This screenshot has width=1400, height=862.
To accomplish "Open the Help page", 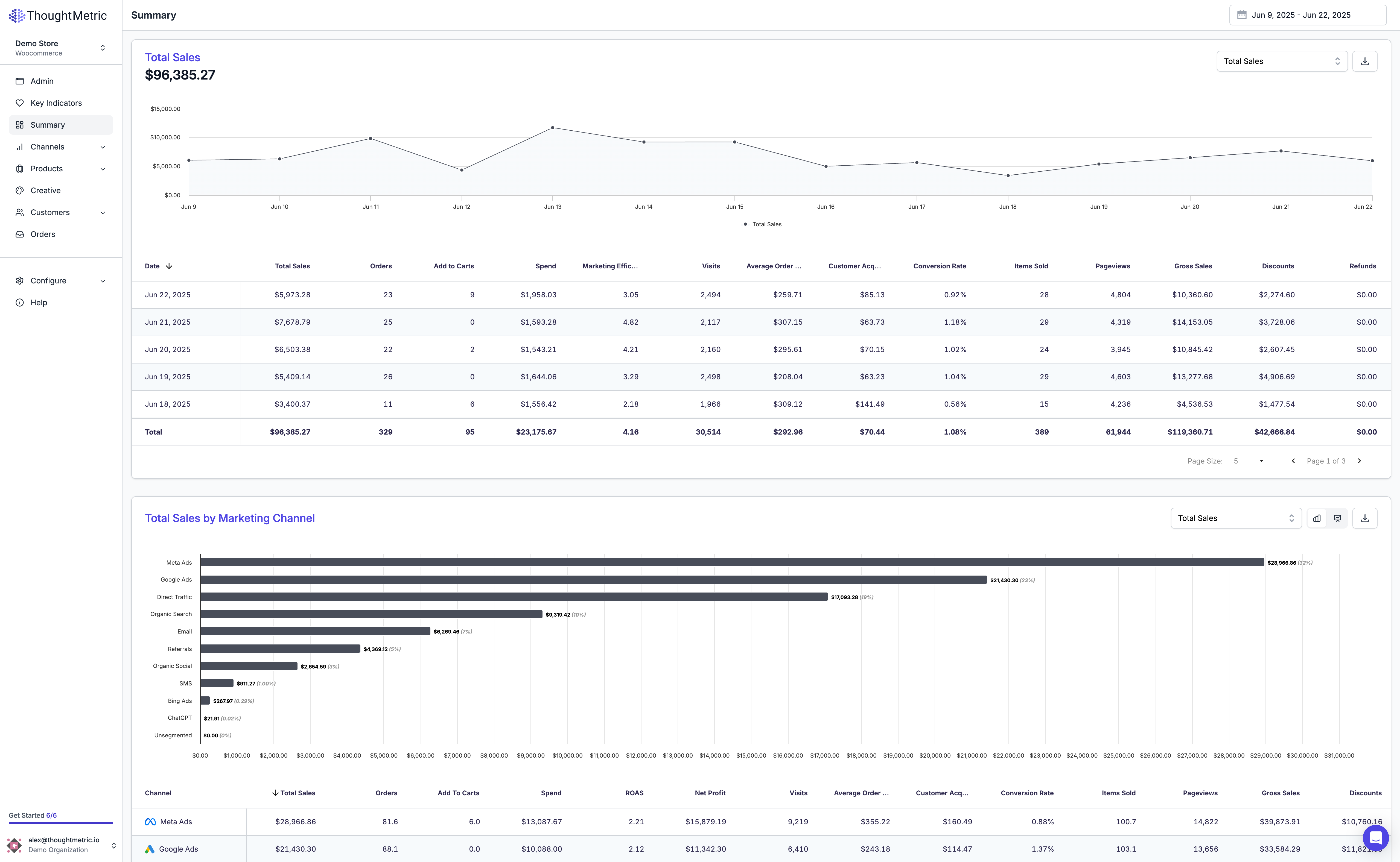I will point(39,303).
